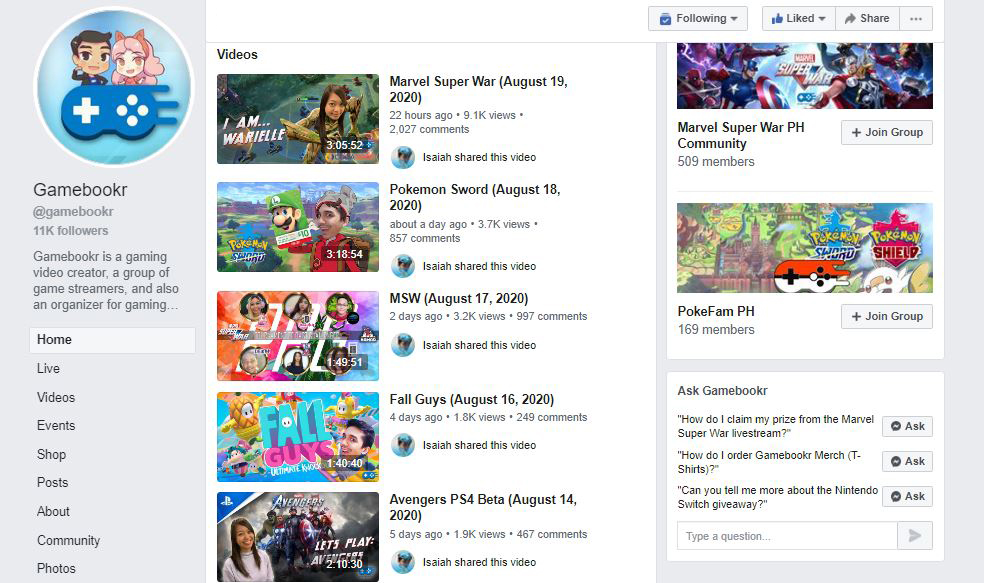Join the PokeFam PH group

887,316
